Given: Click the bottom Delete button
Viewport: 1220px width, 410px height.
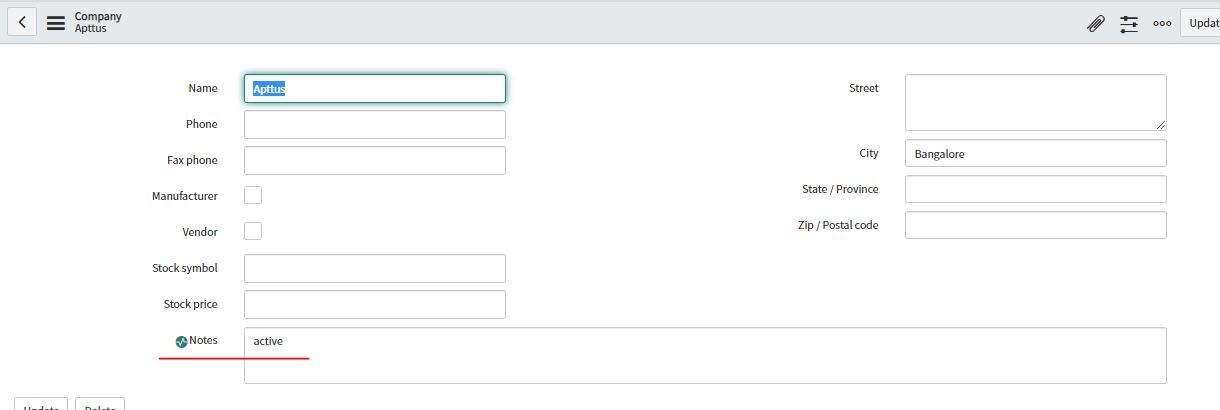Looking at the screenshot, I should point(100,404).
